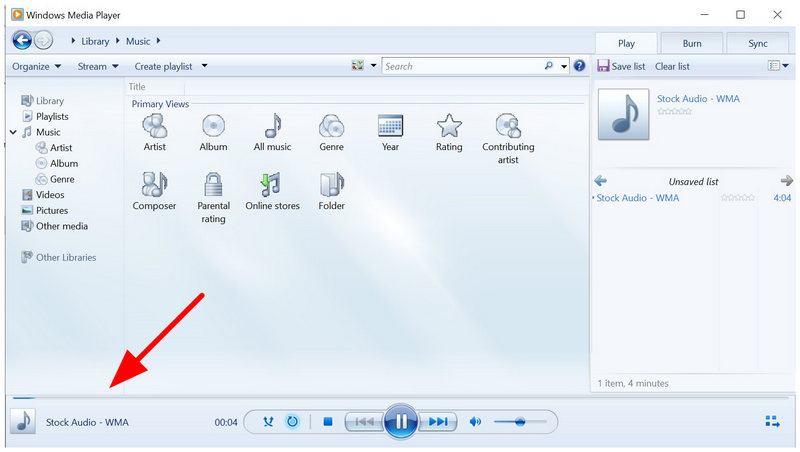800x452 pixels.
Task: Click Stock Audio - WMA title by album art
Action: [x=698, y=98]
